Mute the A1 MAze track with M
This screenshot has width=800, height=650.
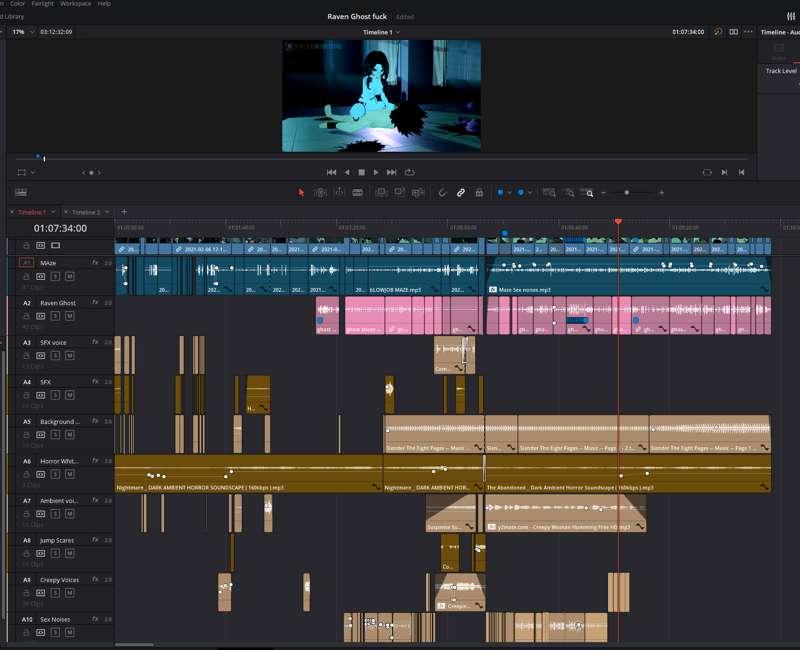[70, 277]
